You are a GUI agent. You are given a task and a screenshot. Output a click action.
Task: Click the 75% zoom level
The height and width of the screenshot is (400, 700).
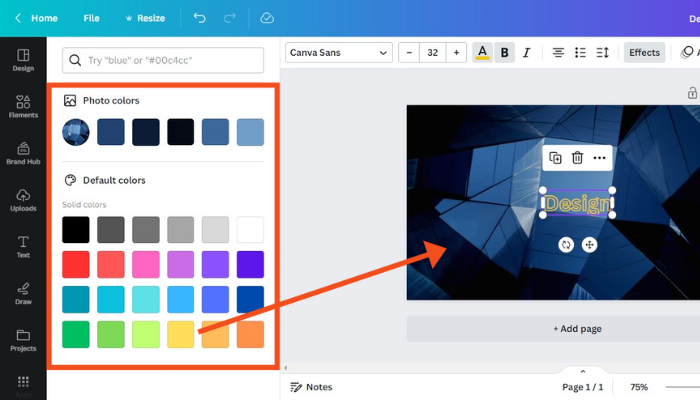coord(638,387)
